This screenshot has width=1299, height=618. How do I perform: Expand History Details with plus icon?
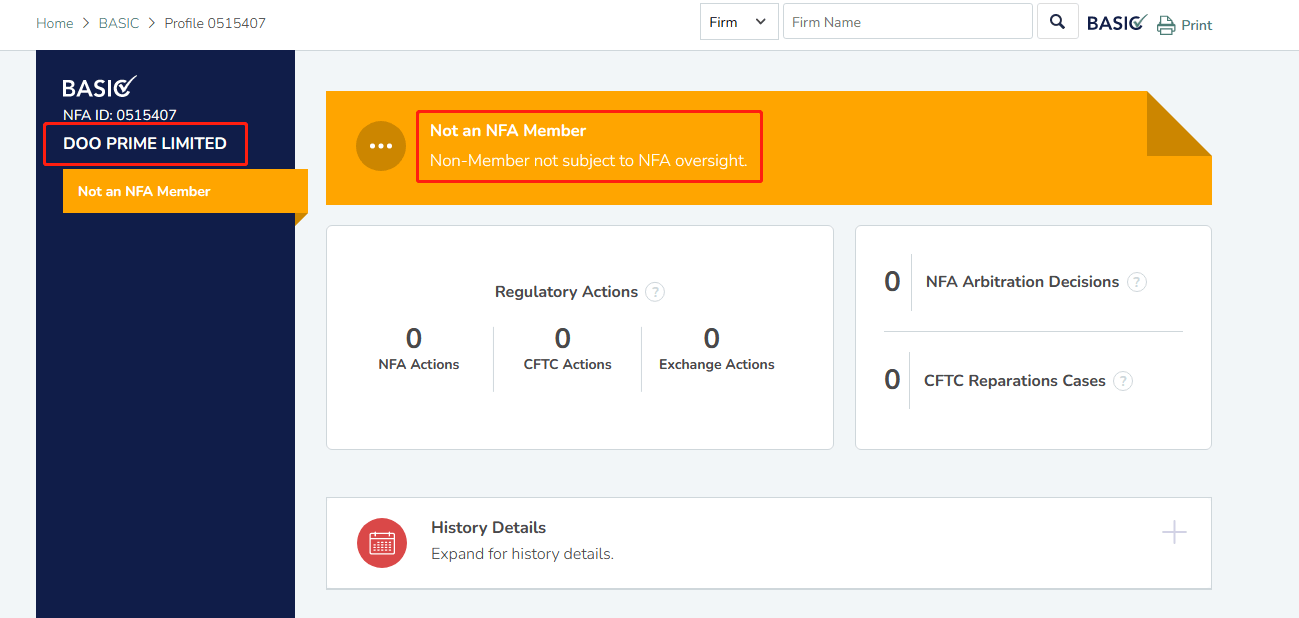click(1174, 532)
